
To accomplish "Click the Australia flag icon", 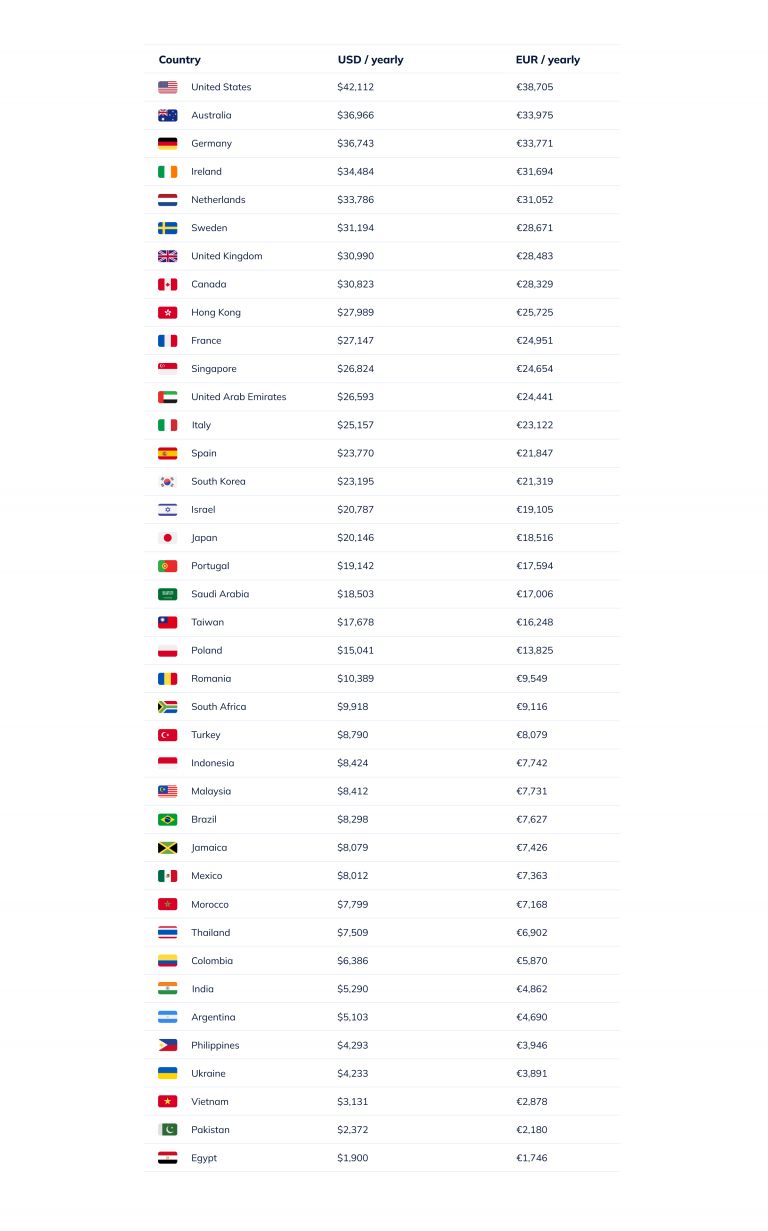I will tap(167, 115).
